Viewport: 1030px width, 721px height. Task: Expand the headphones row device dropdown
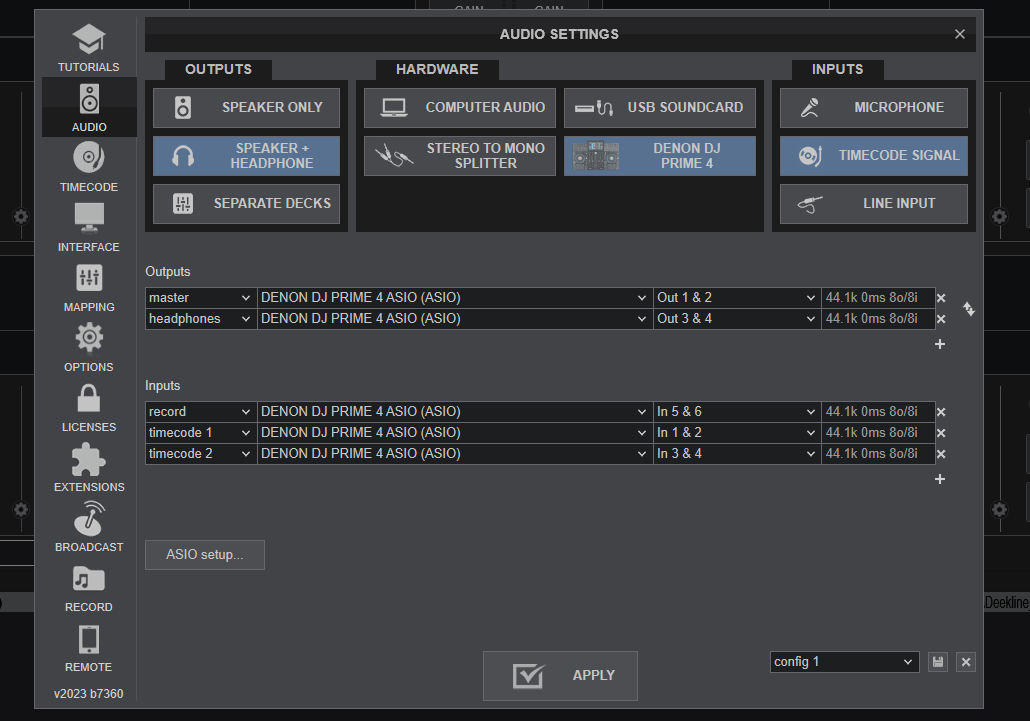455,319
